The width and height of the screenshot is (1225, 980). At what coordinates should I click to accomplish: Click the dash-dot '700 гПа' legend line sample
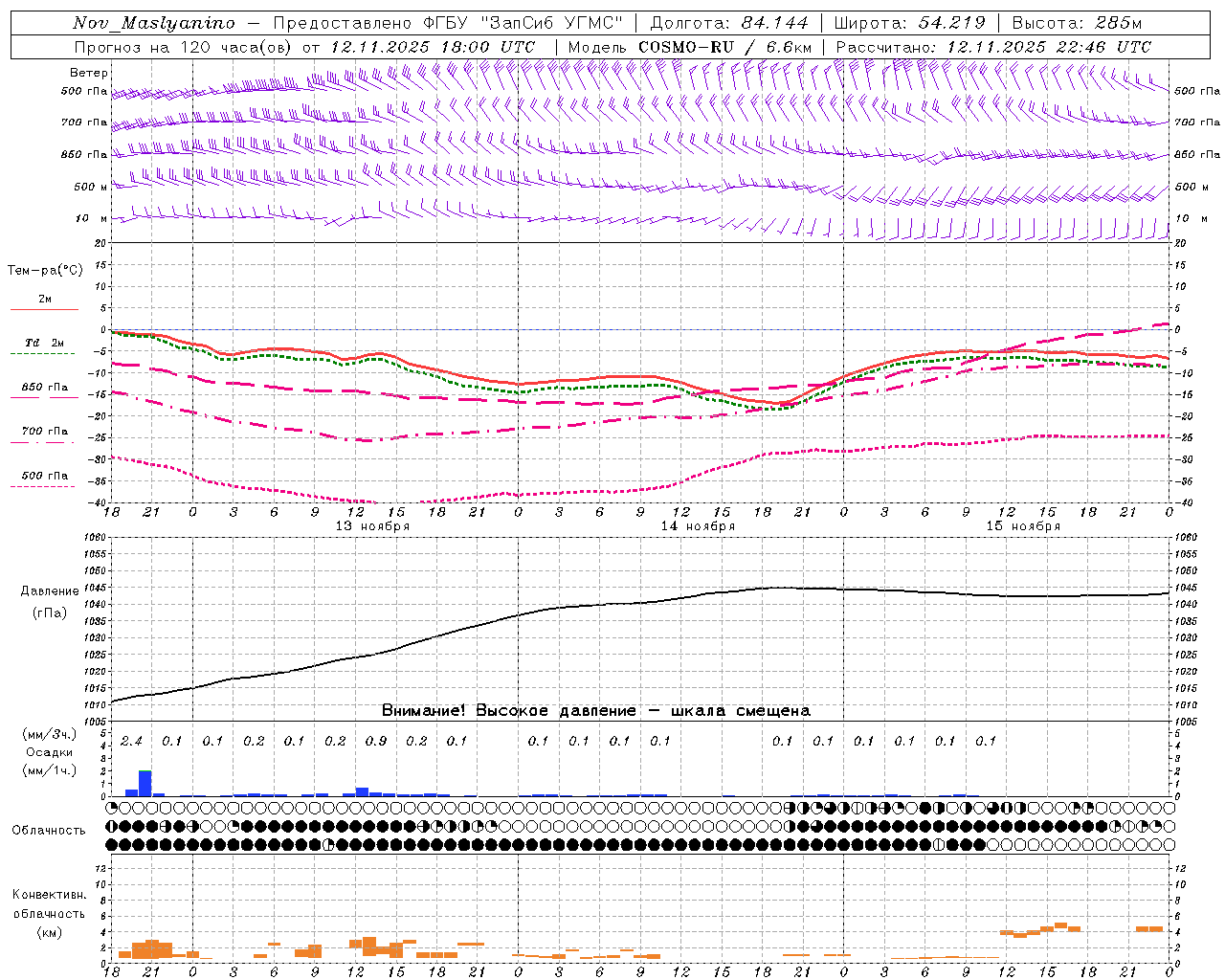pyautogui.click(x=43, y=442)
